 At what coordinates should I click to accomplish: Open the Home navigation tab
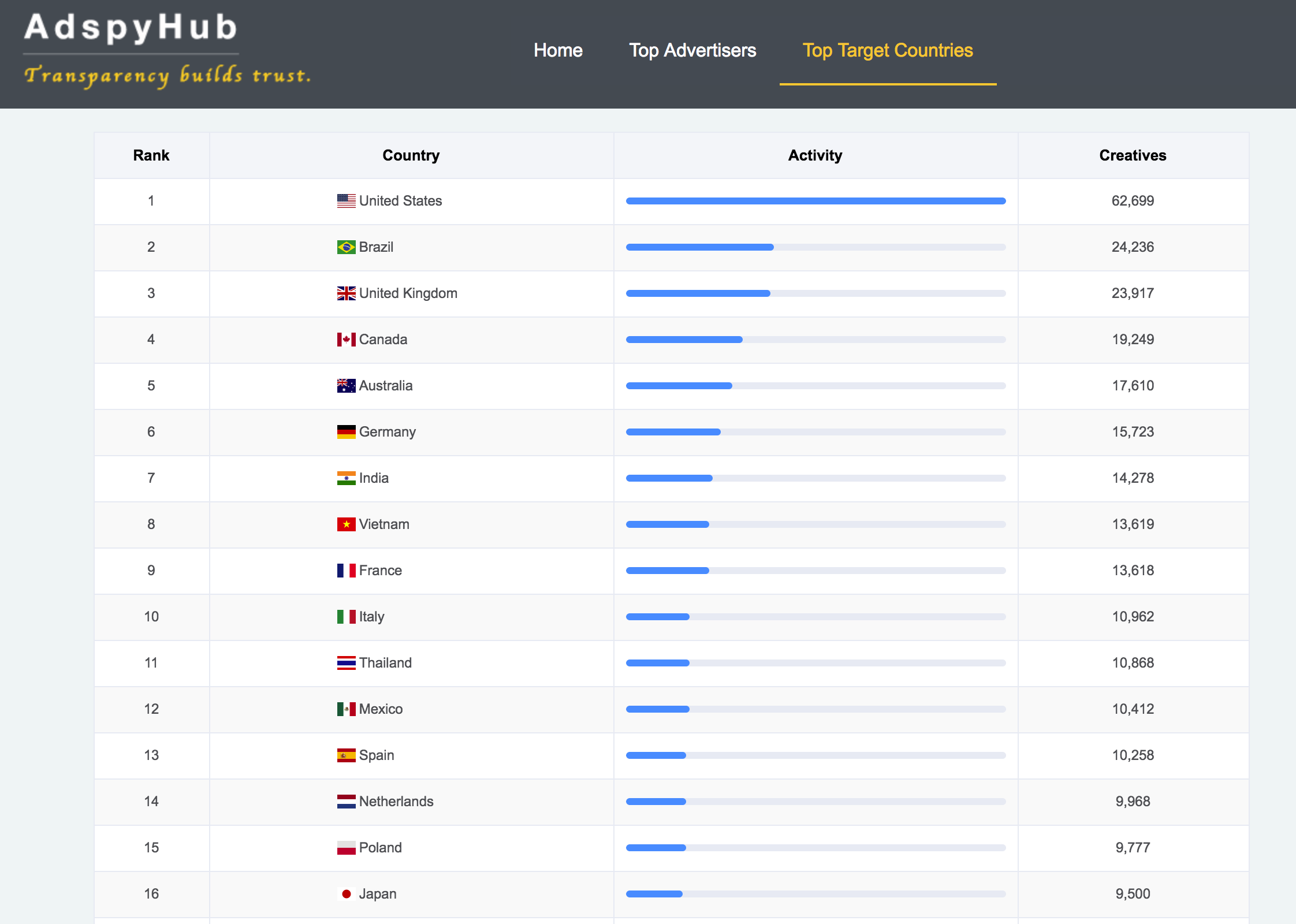(x=558, y=50)
